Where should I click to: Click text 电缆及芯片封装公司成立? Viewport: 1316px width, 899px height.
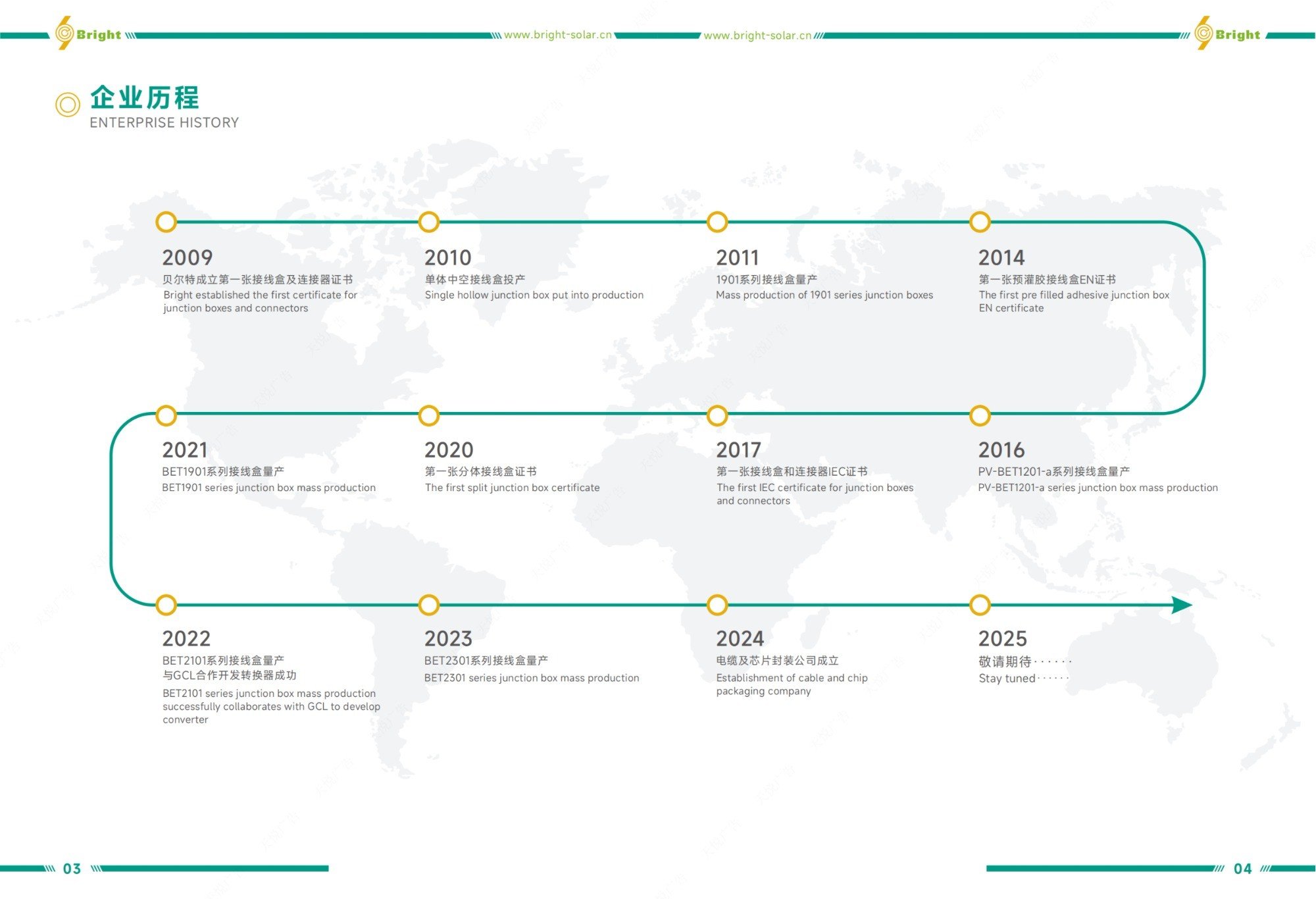coord(778,660)
